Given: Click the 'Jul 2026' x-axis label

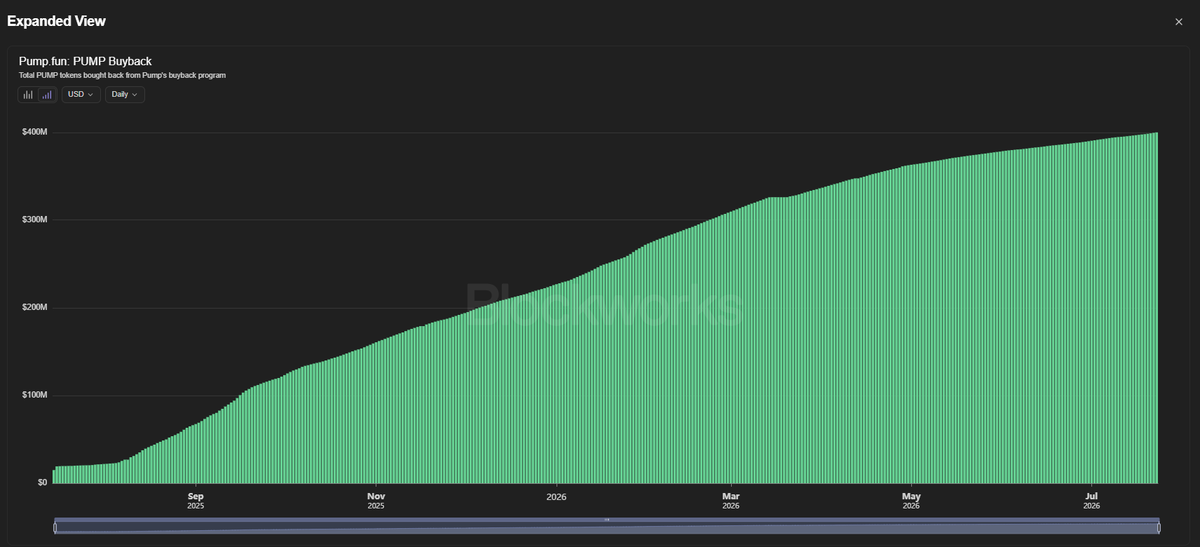Looking at the screenshot, I should [1091, 500].
